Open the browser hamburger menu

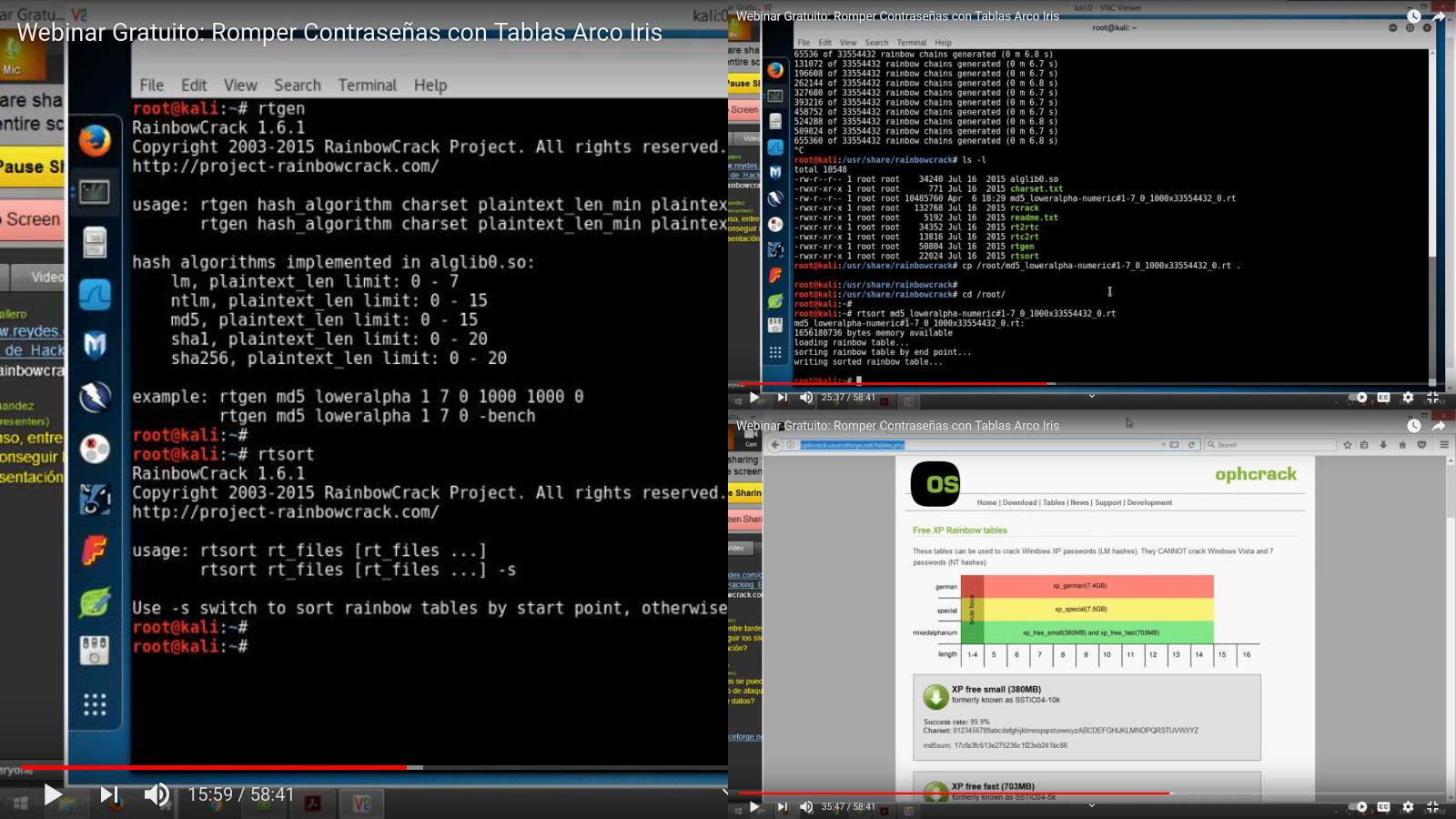tap(1444, 445)
